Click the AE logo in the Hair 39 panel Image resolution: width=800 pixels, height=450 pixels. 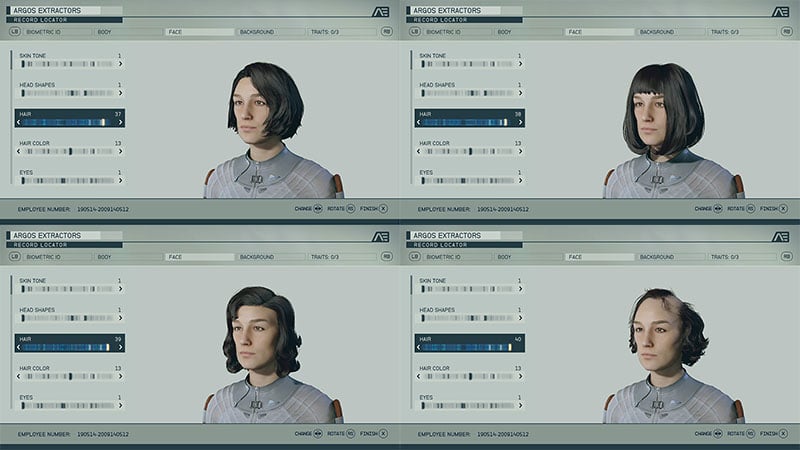[x=381, y=236]
